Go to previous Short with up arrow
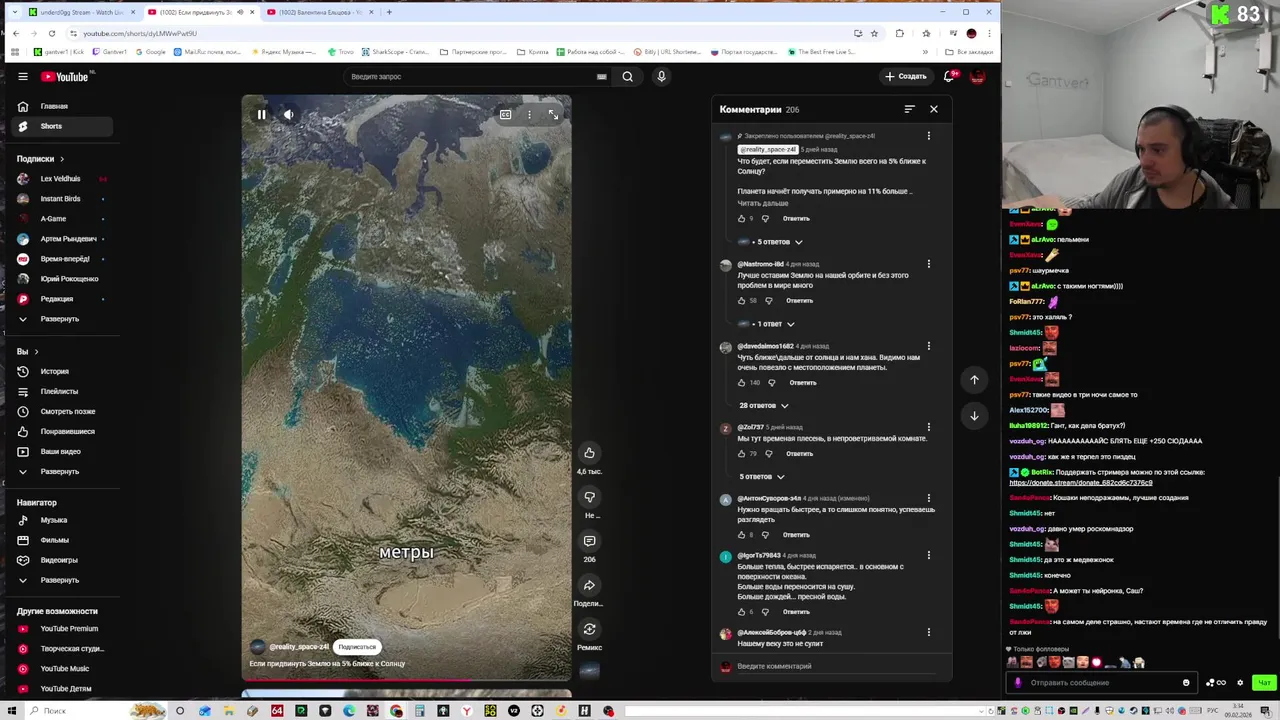The image size is (1280, 720). tap(974, 380)
